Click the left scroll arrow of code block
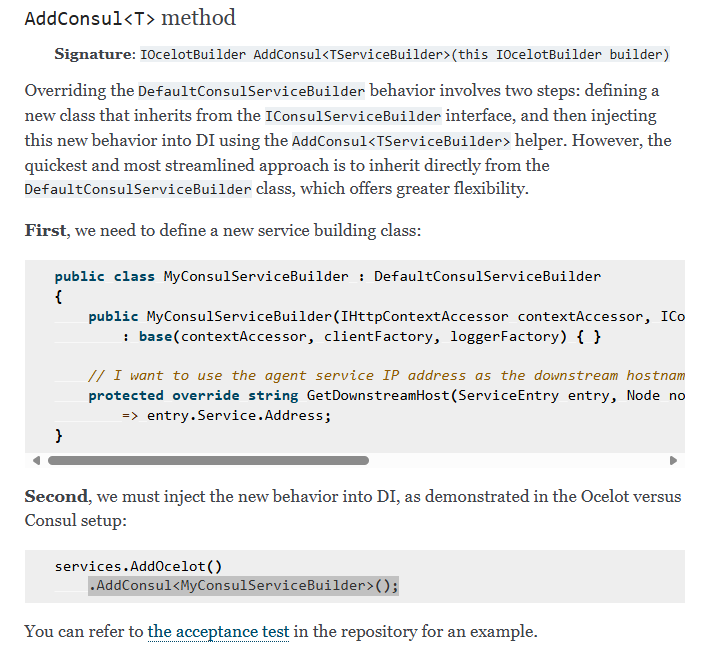712x656 pixels. (x=37, y=460)
